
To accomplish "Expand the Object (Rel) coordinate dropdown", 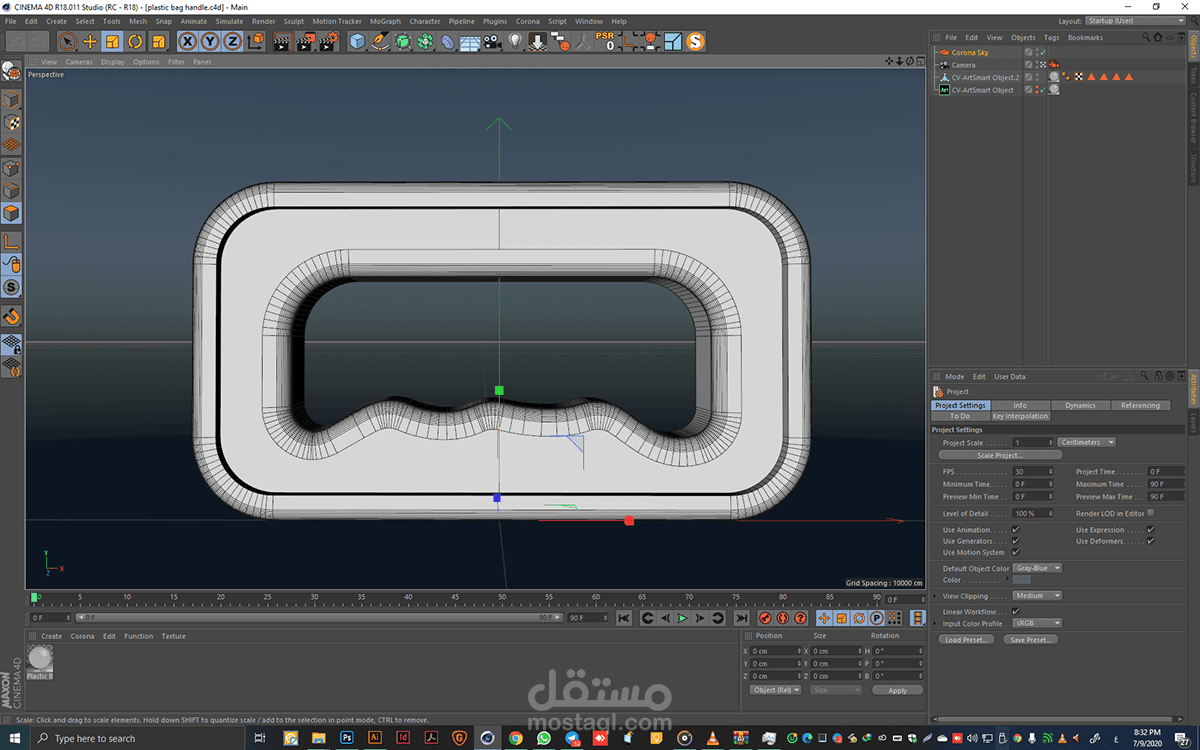I will click(778, 690).
